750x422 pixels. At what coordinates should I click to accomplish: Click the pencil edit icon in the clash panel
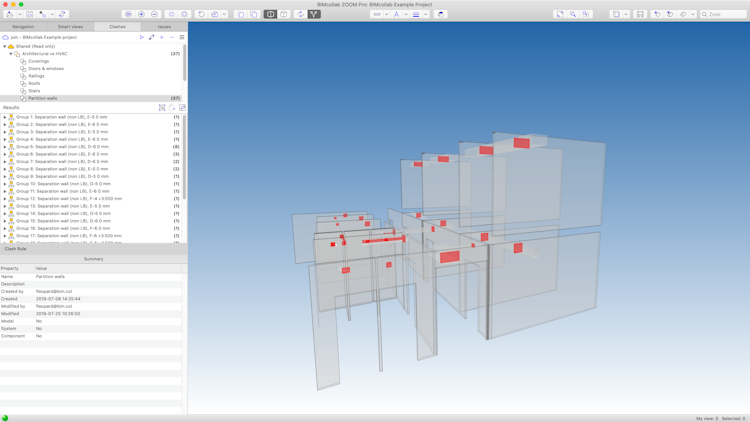coord(152,37)
